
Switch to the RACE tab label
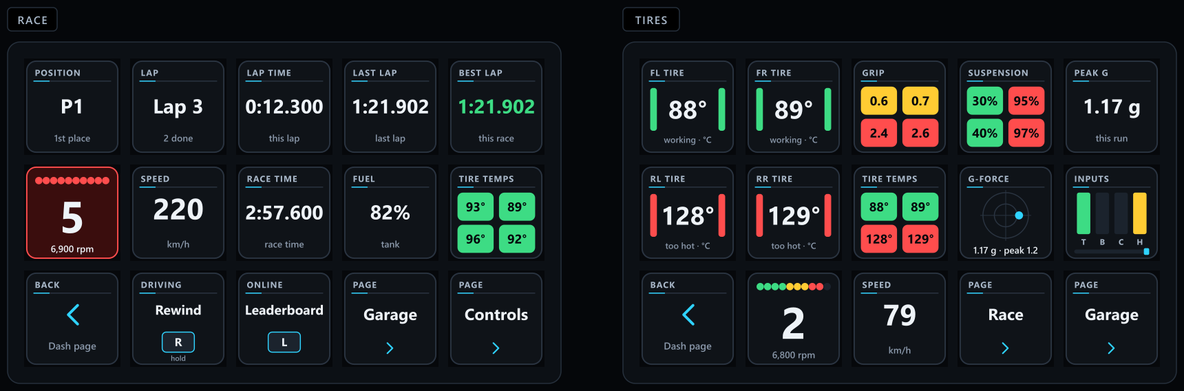tap(32, 20)
